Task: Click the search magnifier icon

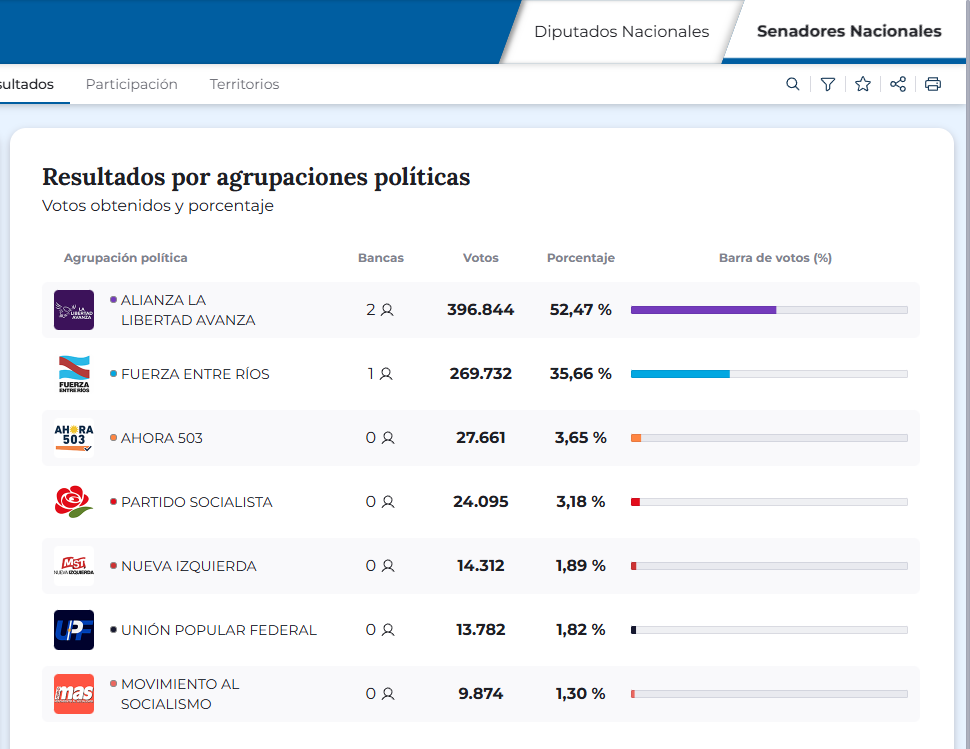Action: point(792,84)
